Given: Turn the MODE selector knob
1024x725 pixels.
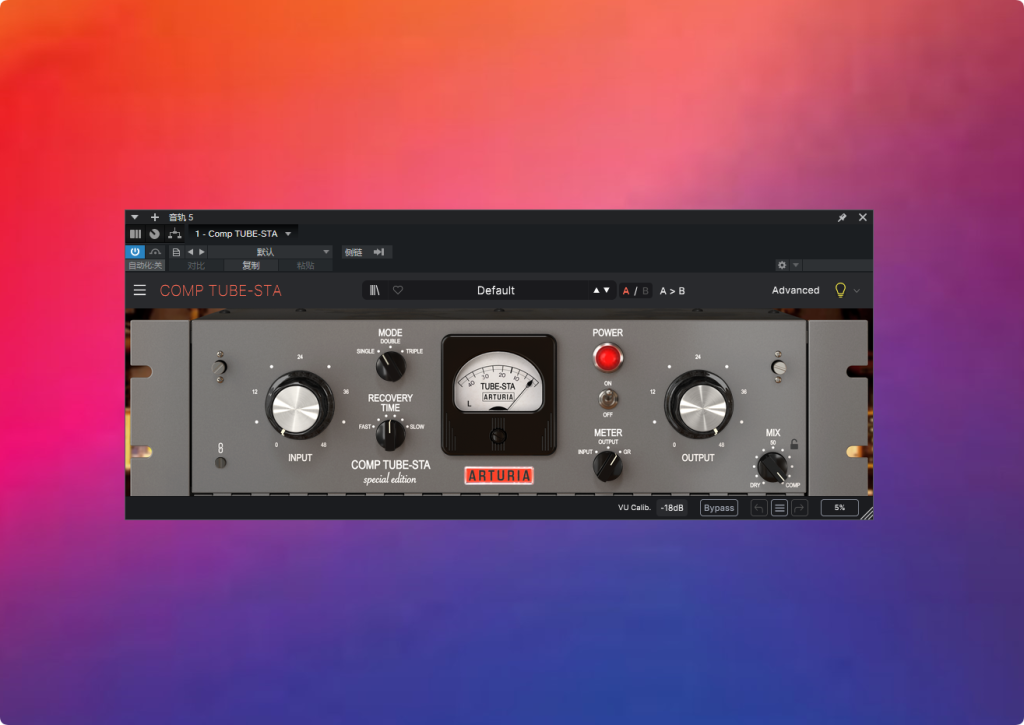Looking at the screenshot, I should [x=391, y=366].
